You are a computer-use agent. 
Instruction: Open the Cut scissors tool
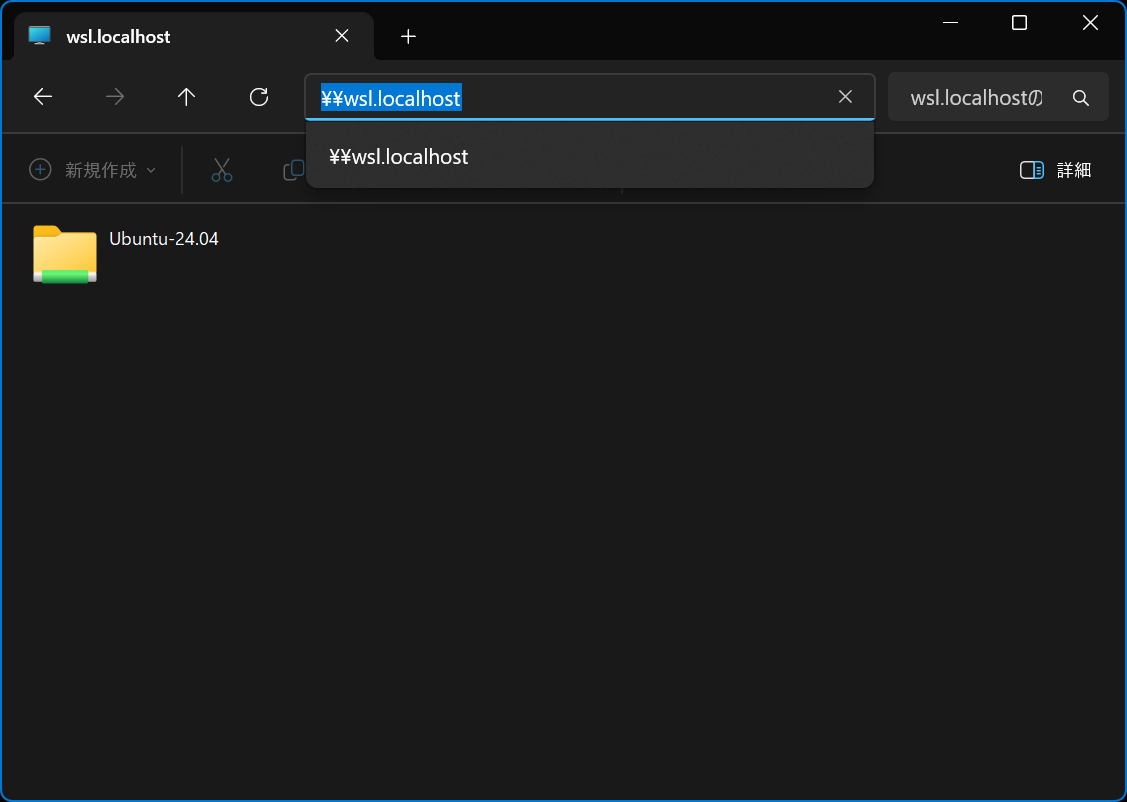pos(222,170)
